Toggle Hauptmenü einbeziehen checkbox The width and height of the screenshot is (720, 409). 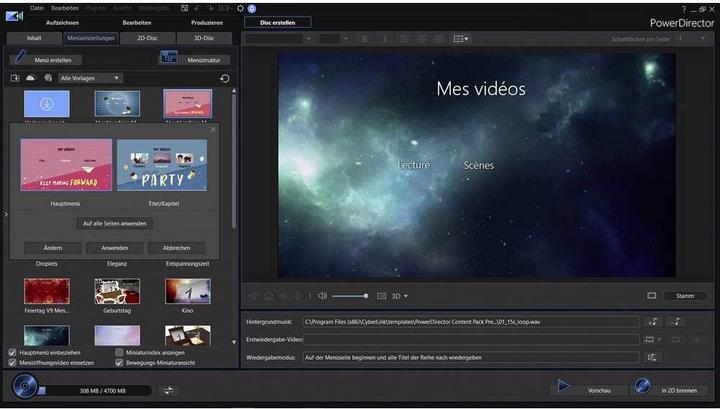coord(12,353)
